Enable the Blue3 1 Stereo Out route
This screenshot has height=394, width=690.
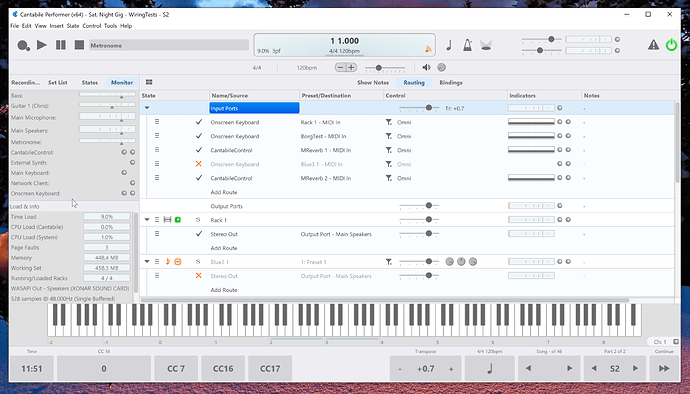199,276
